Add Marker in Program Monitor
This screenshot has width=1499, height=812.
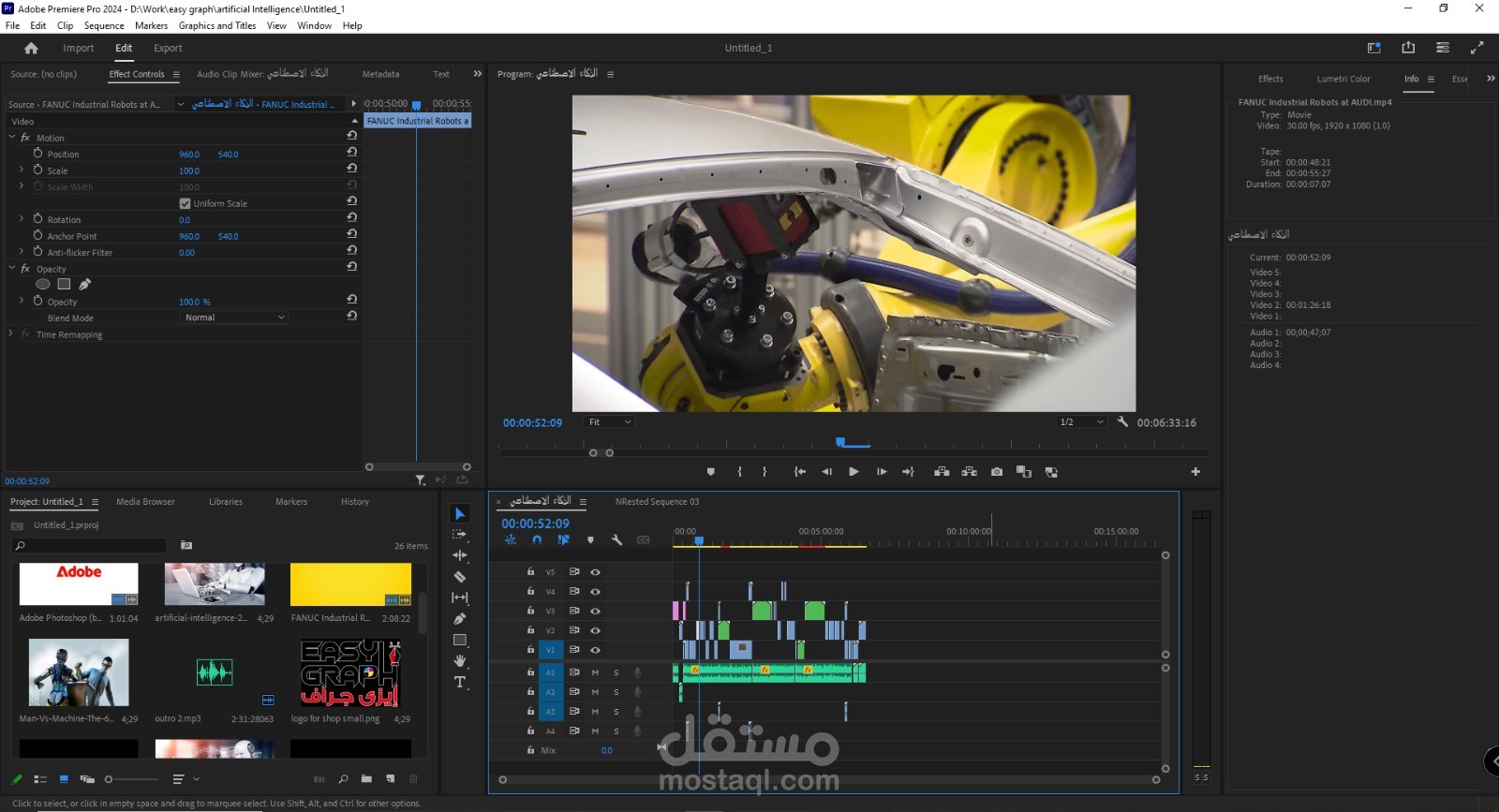point(710,472)
